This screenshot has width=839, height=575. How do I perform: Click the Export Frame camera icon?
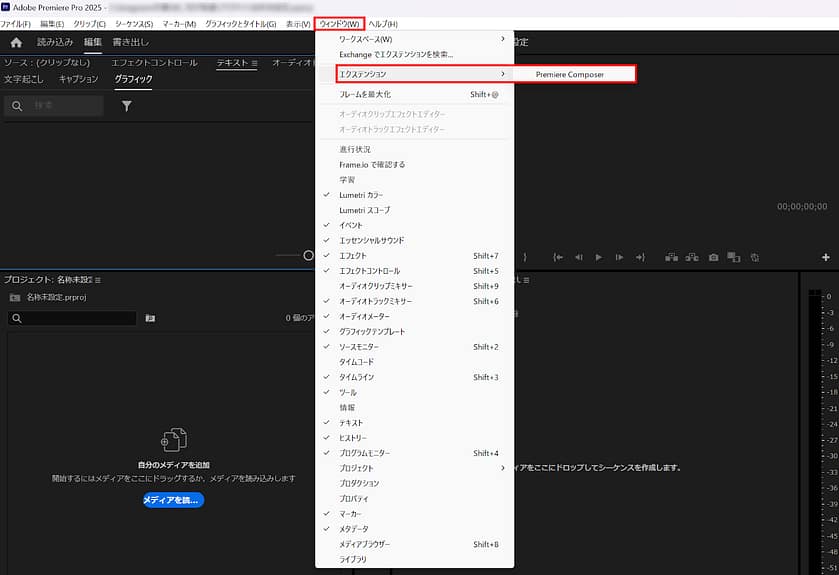click(713, 257)
